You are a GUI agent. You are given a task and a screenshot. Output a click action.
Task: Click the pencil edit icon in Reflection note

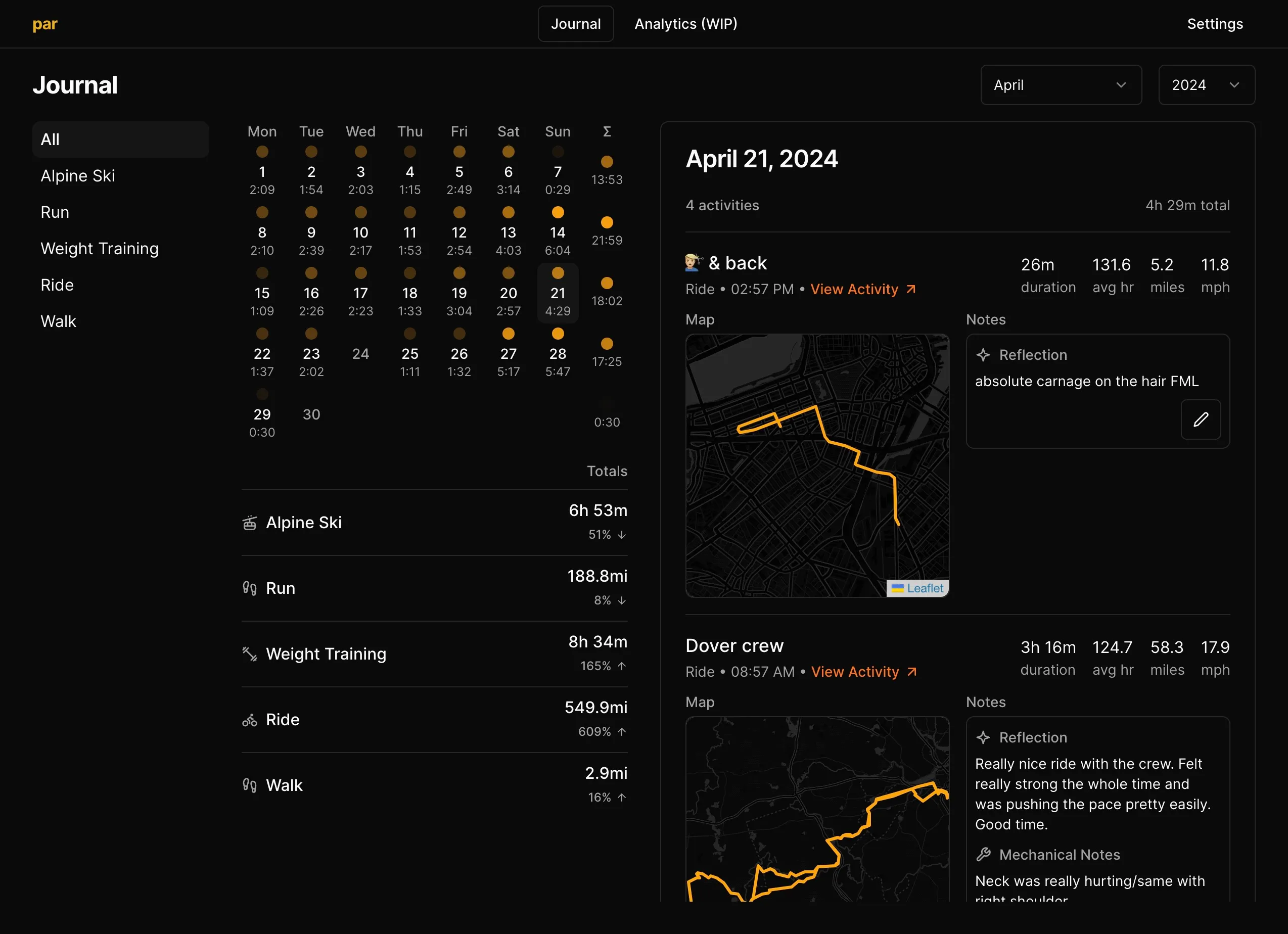[1200, 419]
